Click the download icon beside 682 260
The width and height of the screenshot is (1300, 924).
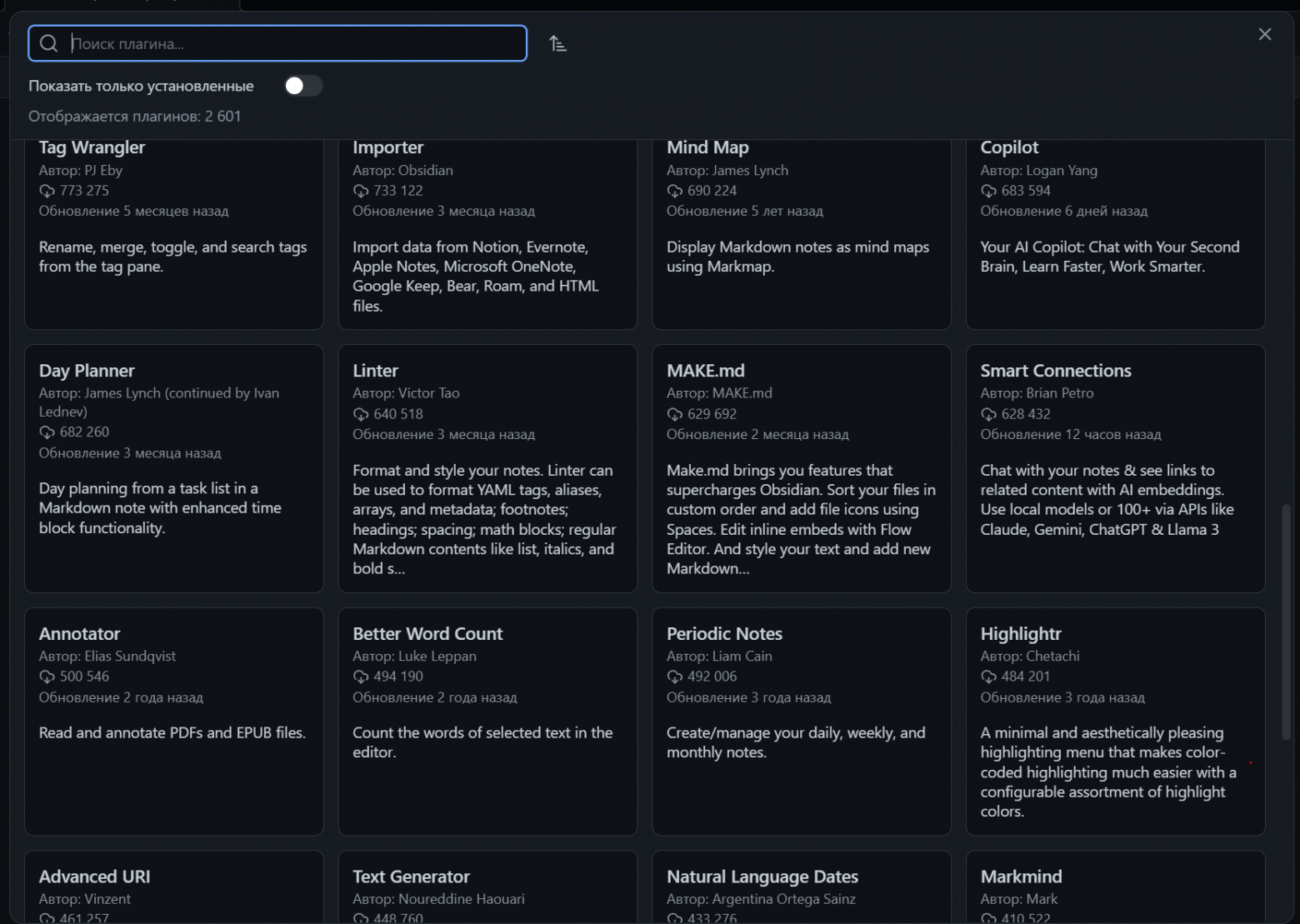coord(47,432)
